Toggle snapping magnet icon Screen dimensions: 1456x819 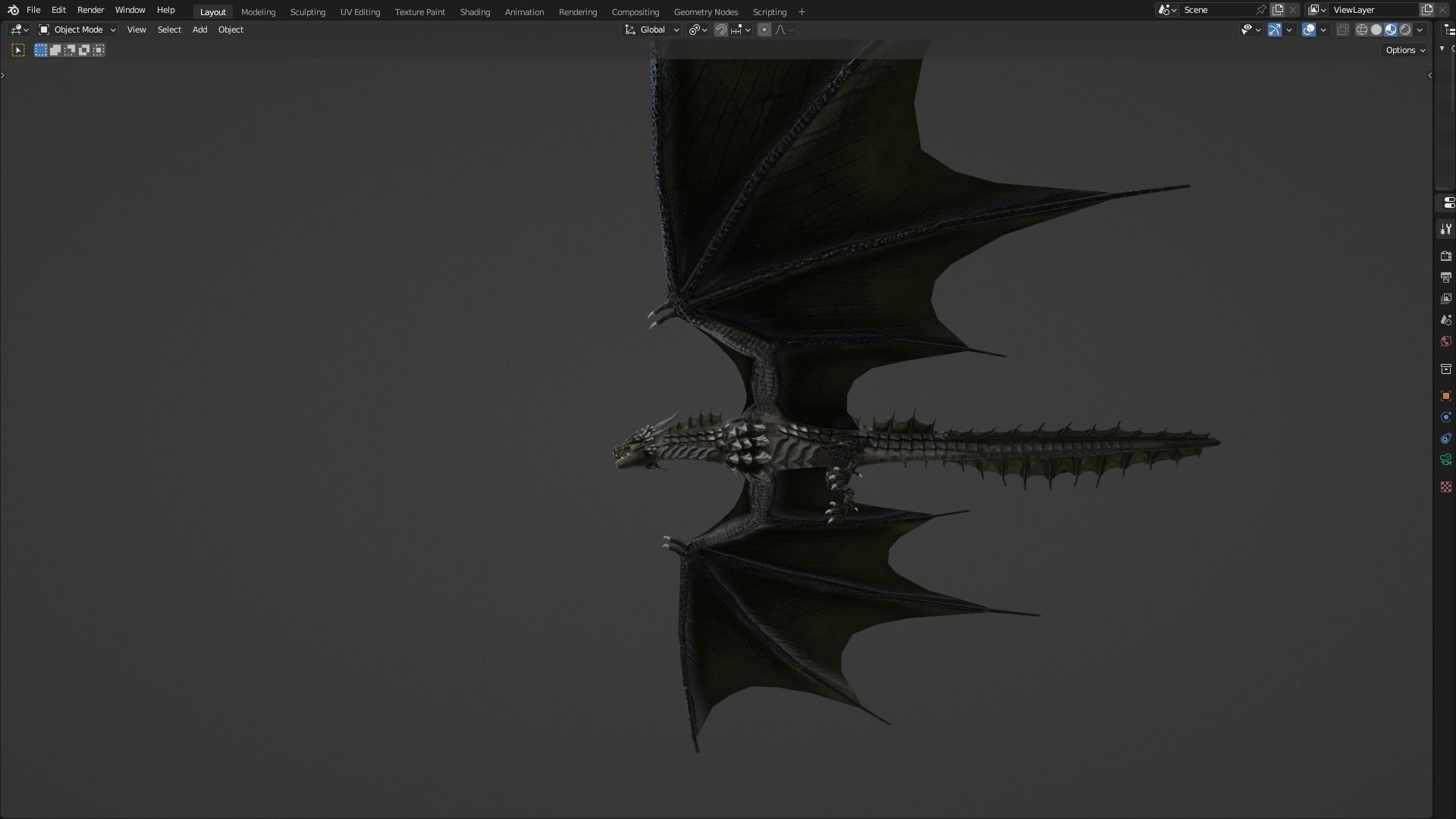721,30
